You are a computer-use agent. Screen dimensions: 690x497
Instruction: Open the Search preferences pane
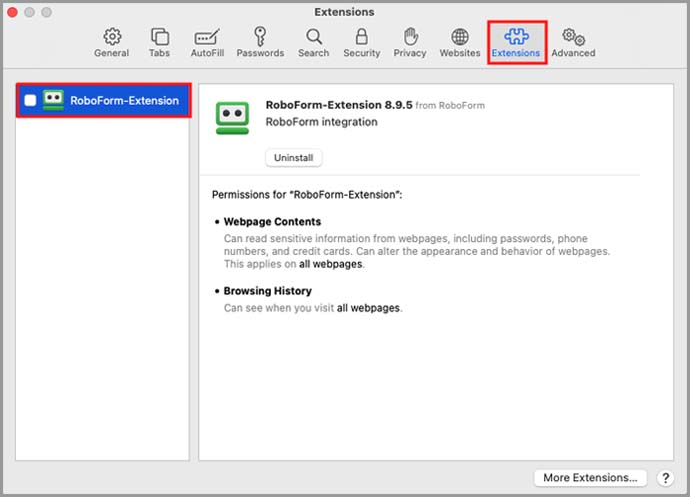[x=313, y=43]
